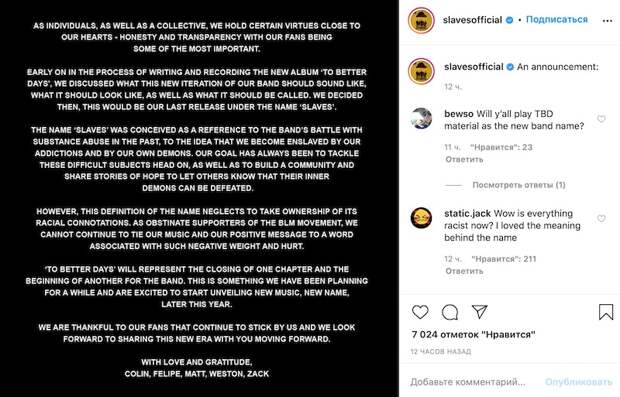Select the announcement text image

point(197,198)
